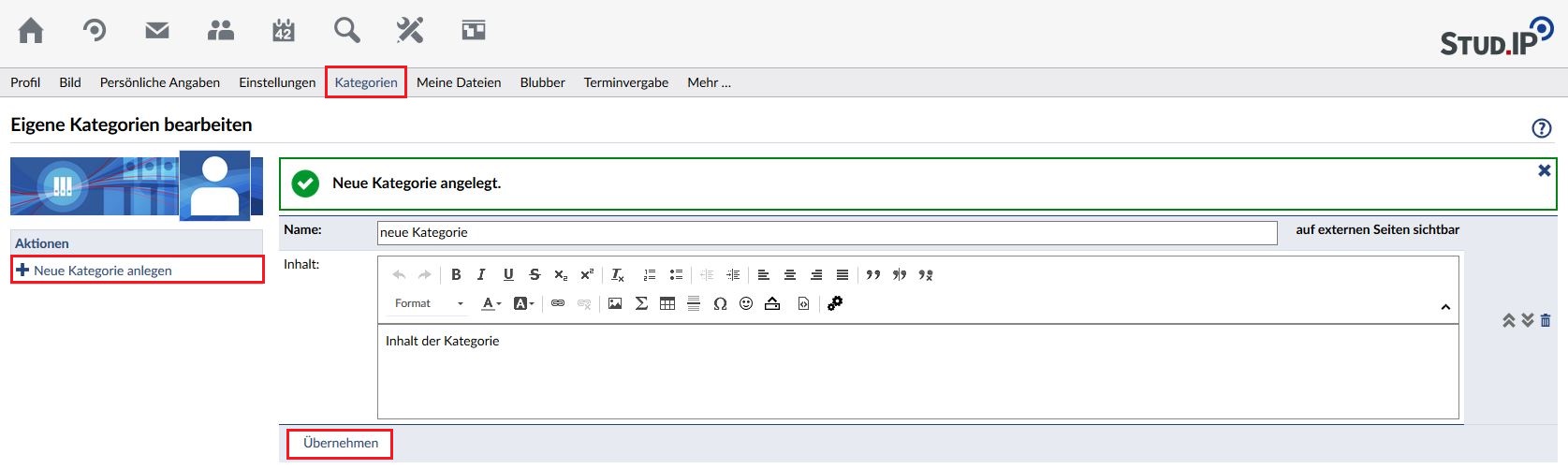This screenshot has height=469, width=1568.
Task: Toggle italic formatting in editor
Action: coord(481,274)
